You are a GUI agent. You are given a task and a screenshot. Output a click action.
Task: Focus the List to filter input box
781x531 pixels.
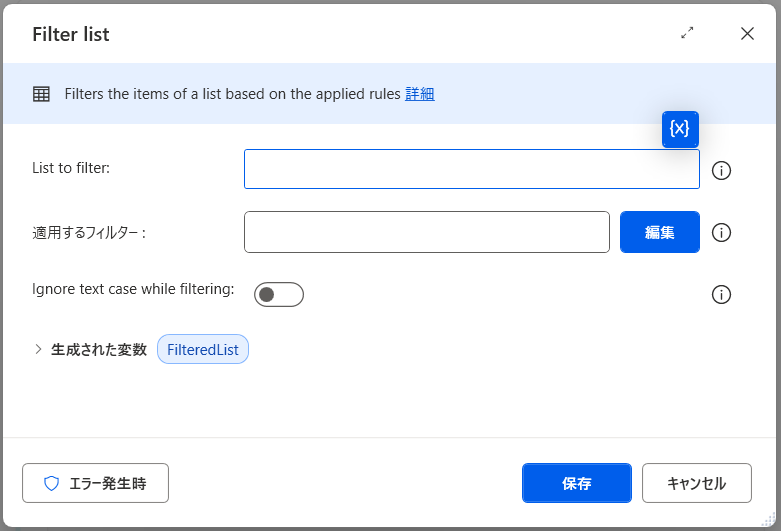[x=472, y=169]
